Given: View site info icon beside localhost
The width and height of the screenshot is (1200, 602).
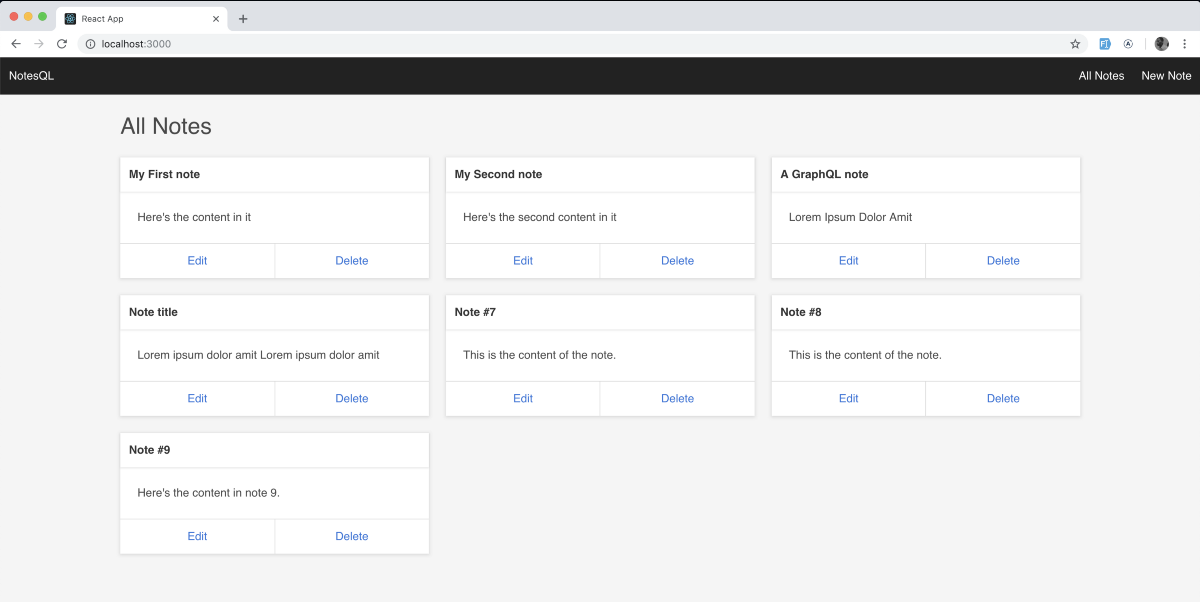Looking at the screenshot, I should (x=90, y=44).
